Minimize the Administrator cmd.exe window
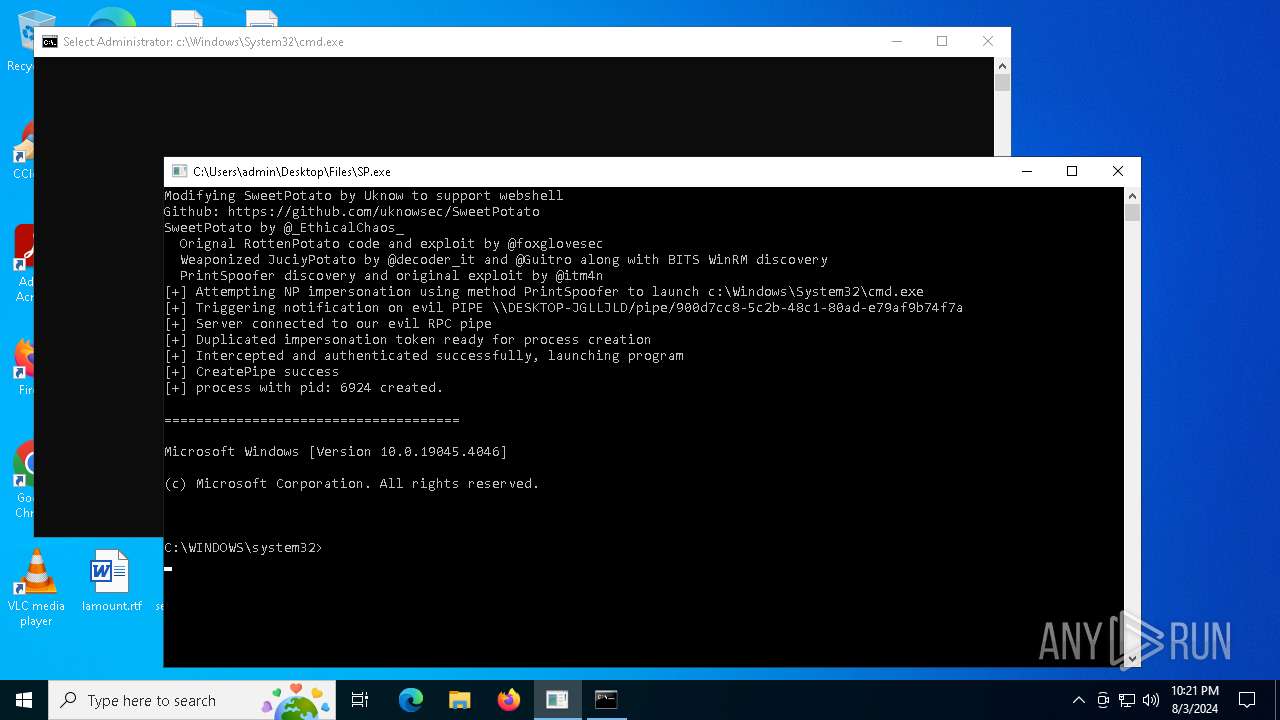1280x720 pixels. tap(896, 42)
